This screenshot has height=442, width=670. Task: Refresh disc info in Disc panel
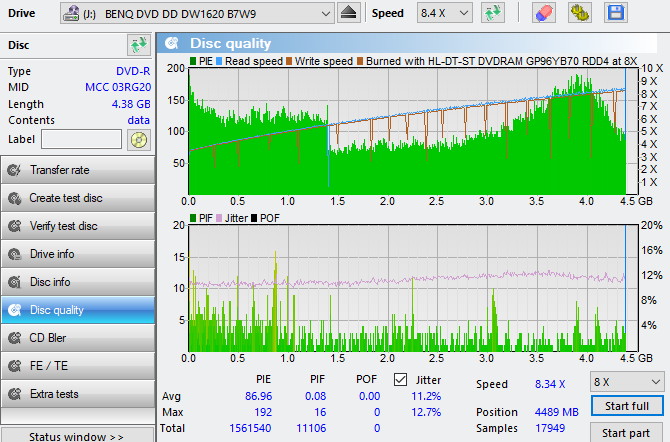pyautogui.click(x=138, y=45)
